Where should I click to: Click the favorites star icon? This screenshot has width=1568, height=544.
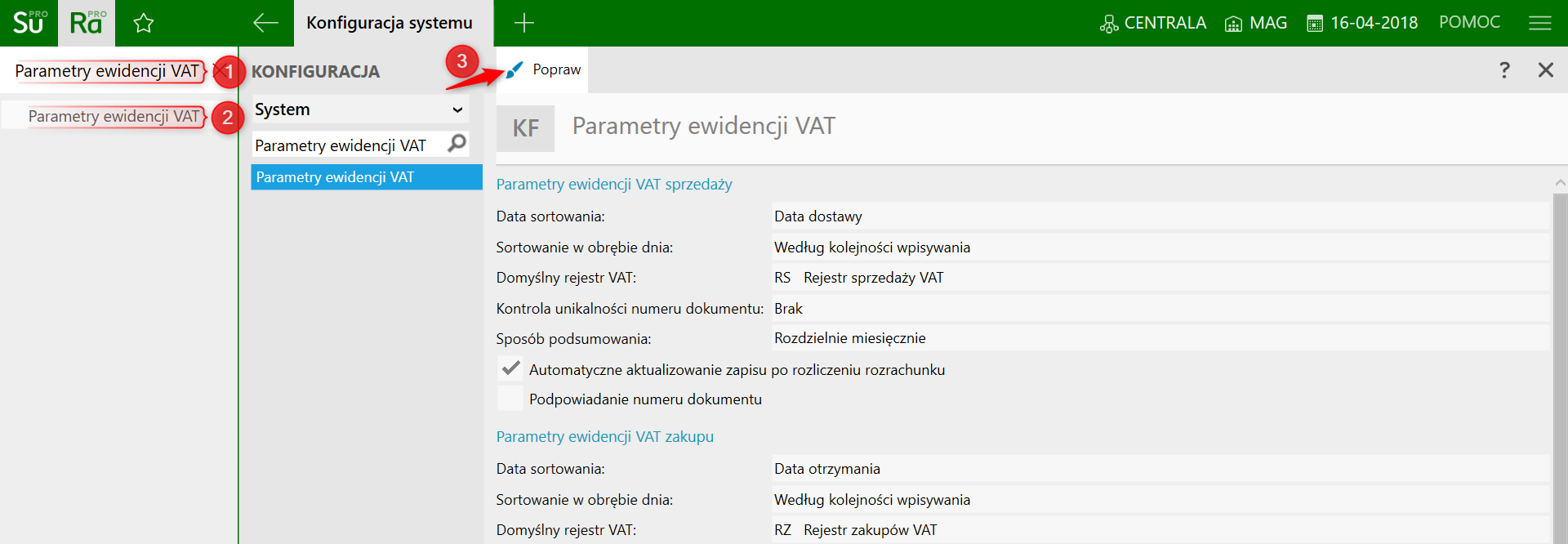pyautogui.click(x=144, y=23)
